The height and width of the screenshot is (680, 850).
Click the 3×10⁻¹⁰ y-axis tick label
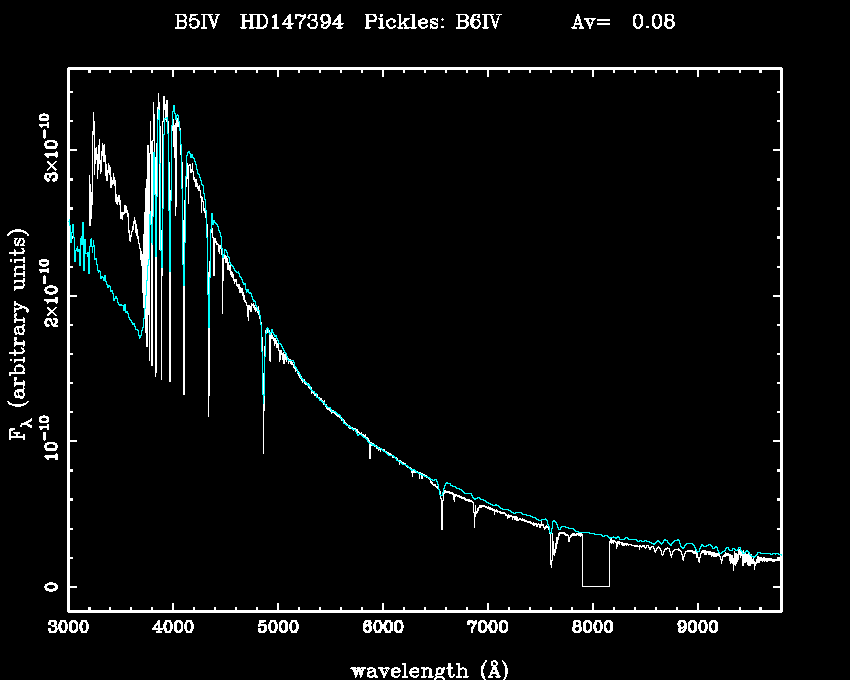[47, 150]
